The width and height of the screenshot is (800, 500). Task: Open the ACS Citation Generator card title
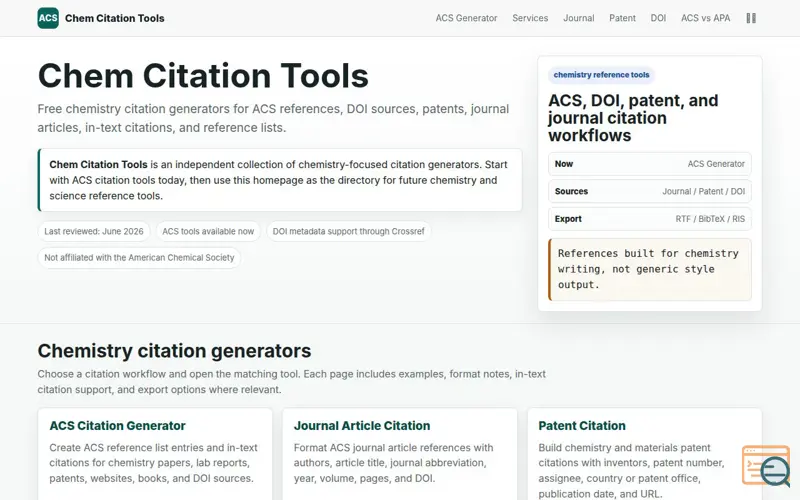point(117,426)
